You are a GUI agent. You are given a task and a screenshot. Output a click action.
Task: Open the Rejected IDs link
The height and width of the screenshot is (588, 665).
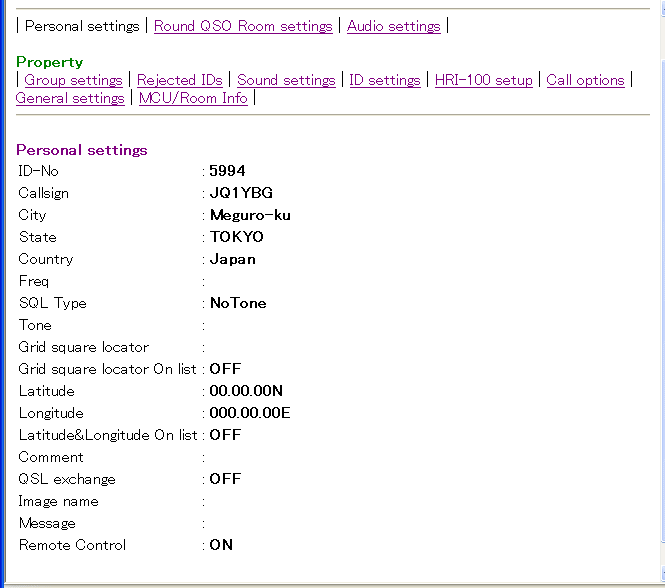[x=180, y=80]
